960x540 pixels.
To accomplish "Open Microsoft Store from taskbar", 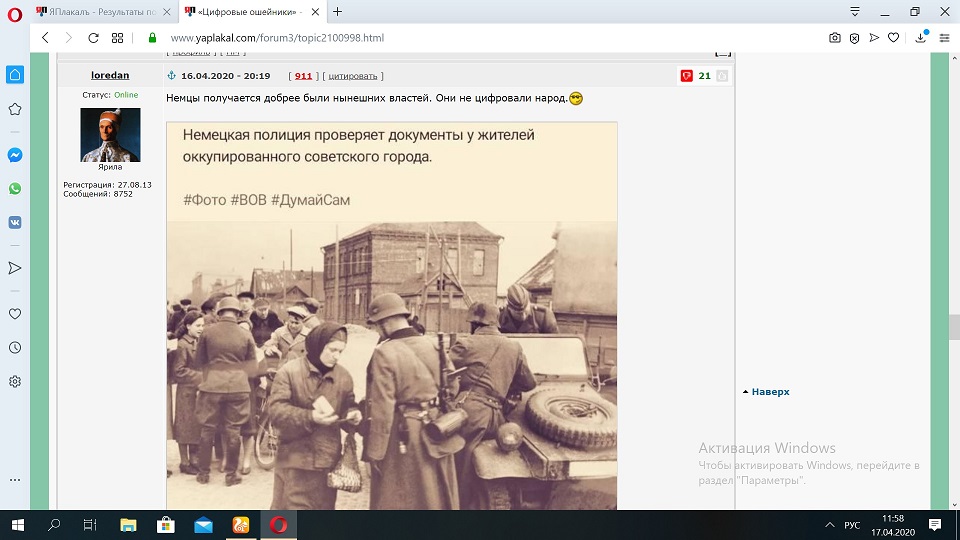I will coord(166,525).
